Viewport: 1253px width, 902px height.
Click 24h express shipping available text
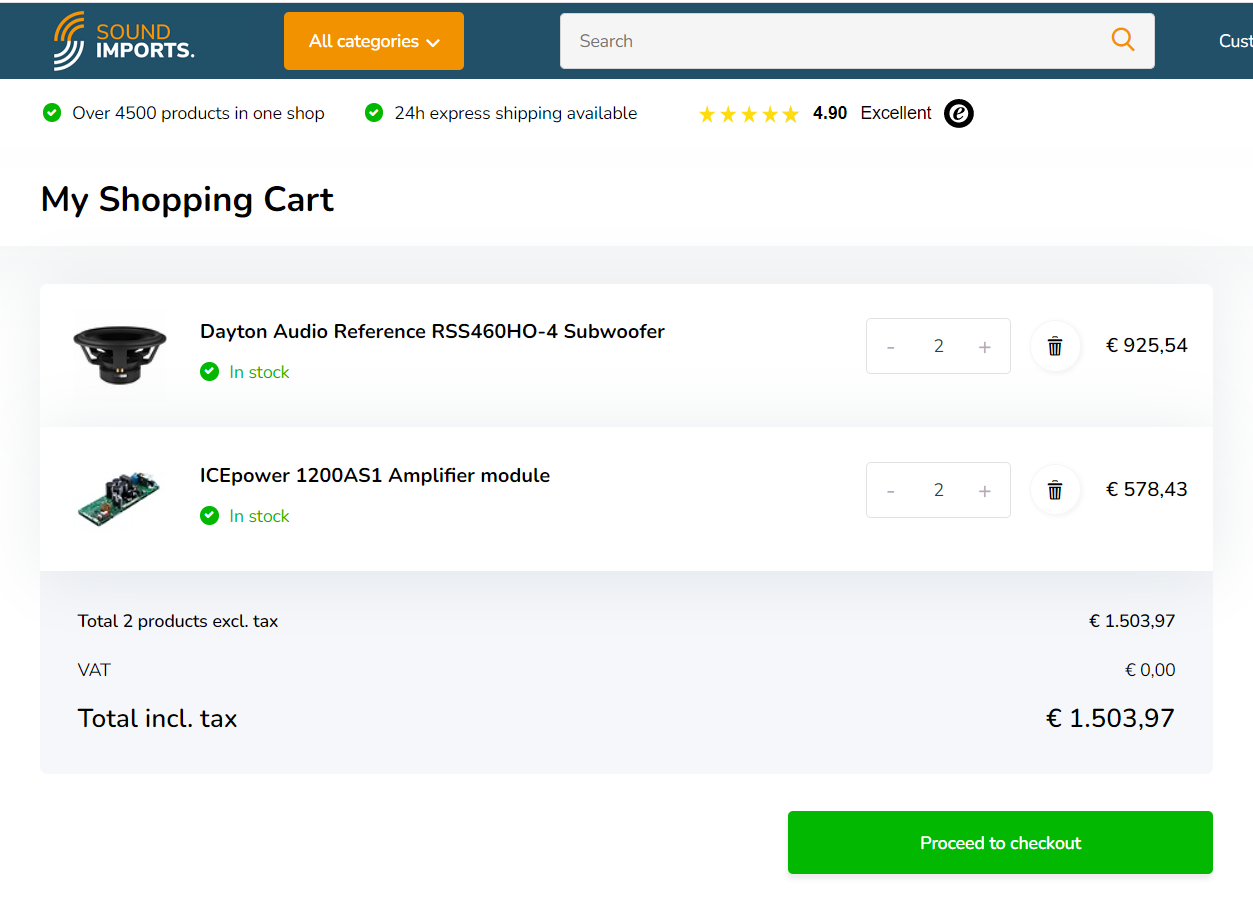coord(515,113)
